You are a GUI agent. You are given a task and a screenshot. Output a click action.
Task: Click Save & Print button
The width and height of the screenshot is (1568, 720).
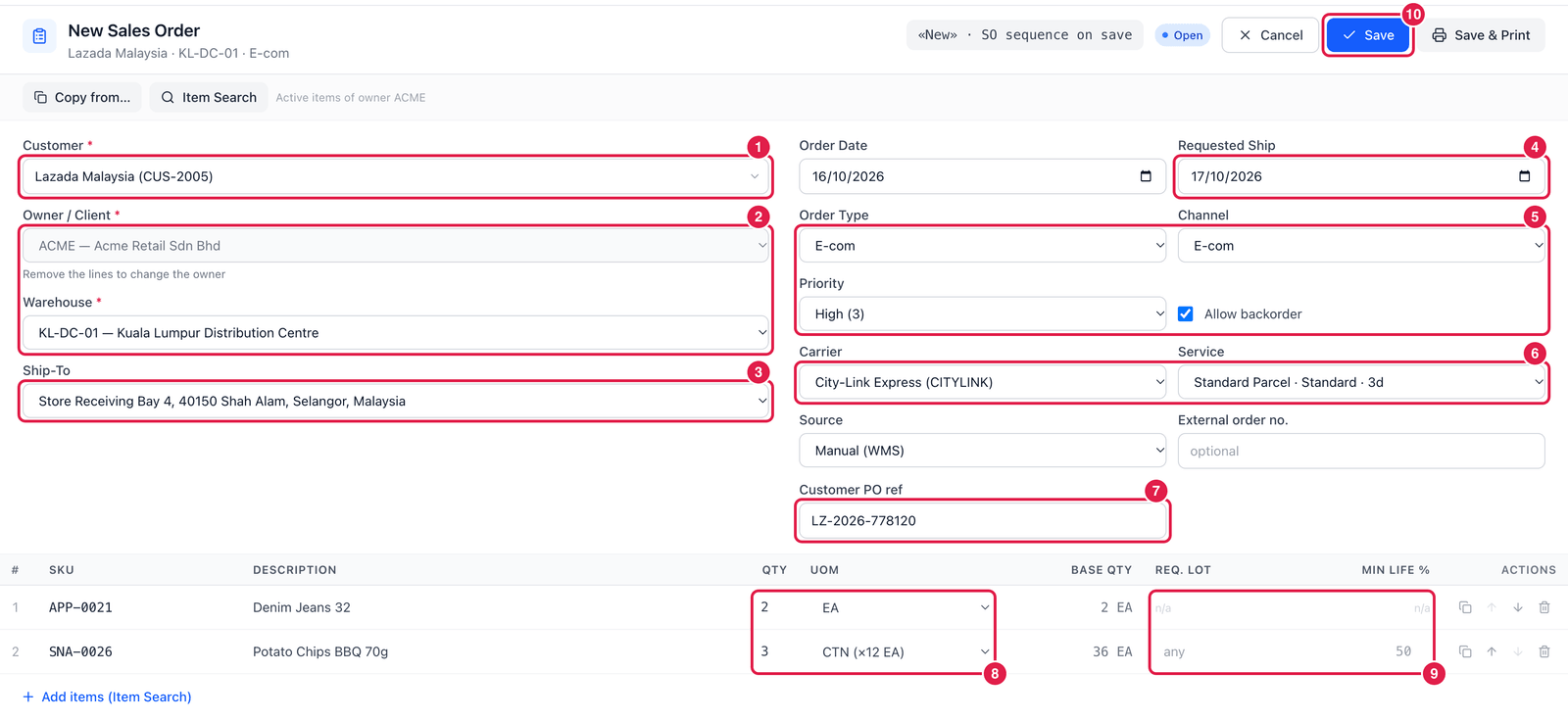pyautogui.click(x=1481, y=35)
